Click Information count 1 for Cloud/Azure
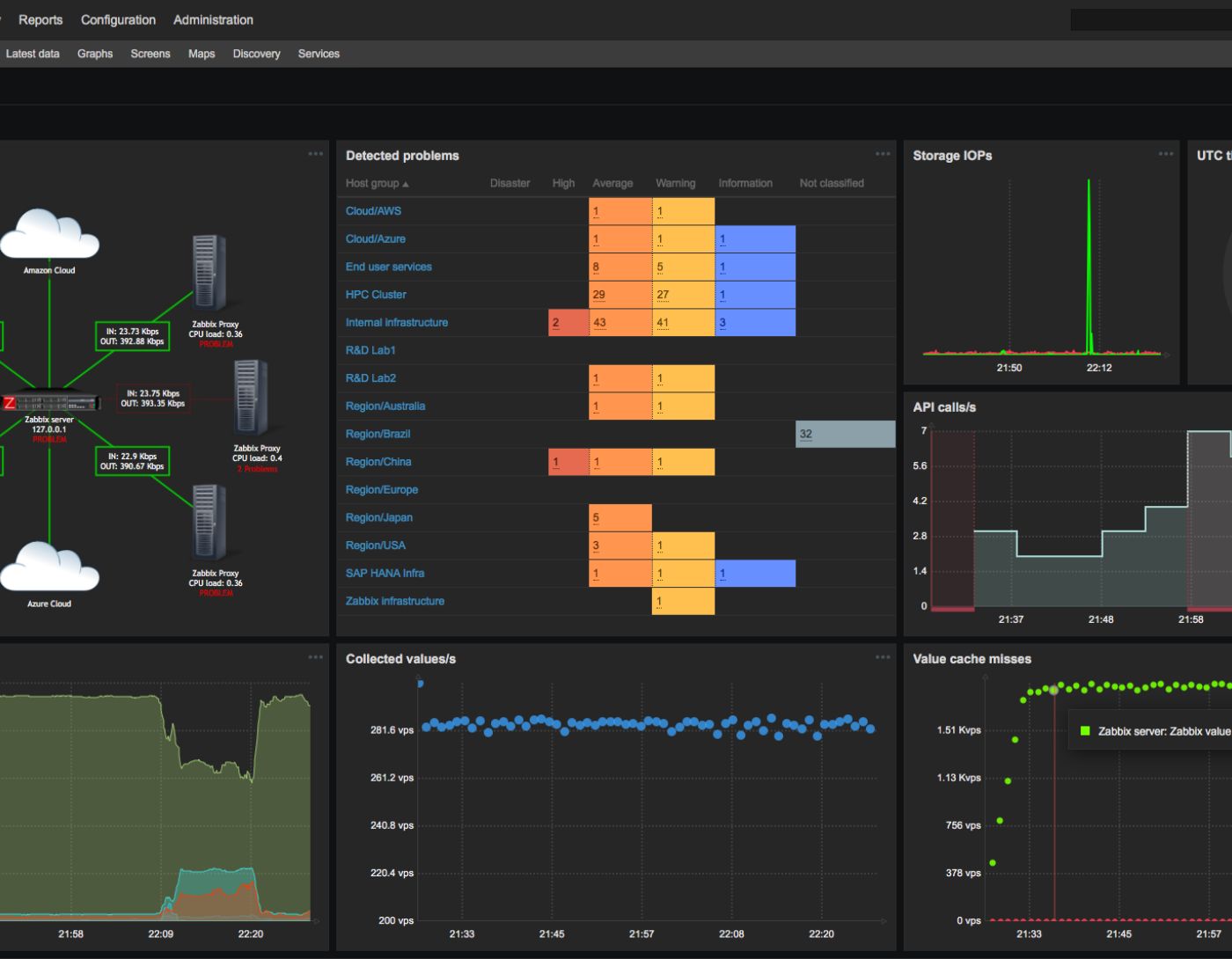The width and height of the screenshot is (1232, 959). coord(722,239)
